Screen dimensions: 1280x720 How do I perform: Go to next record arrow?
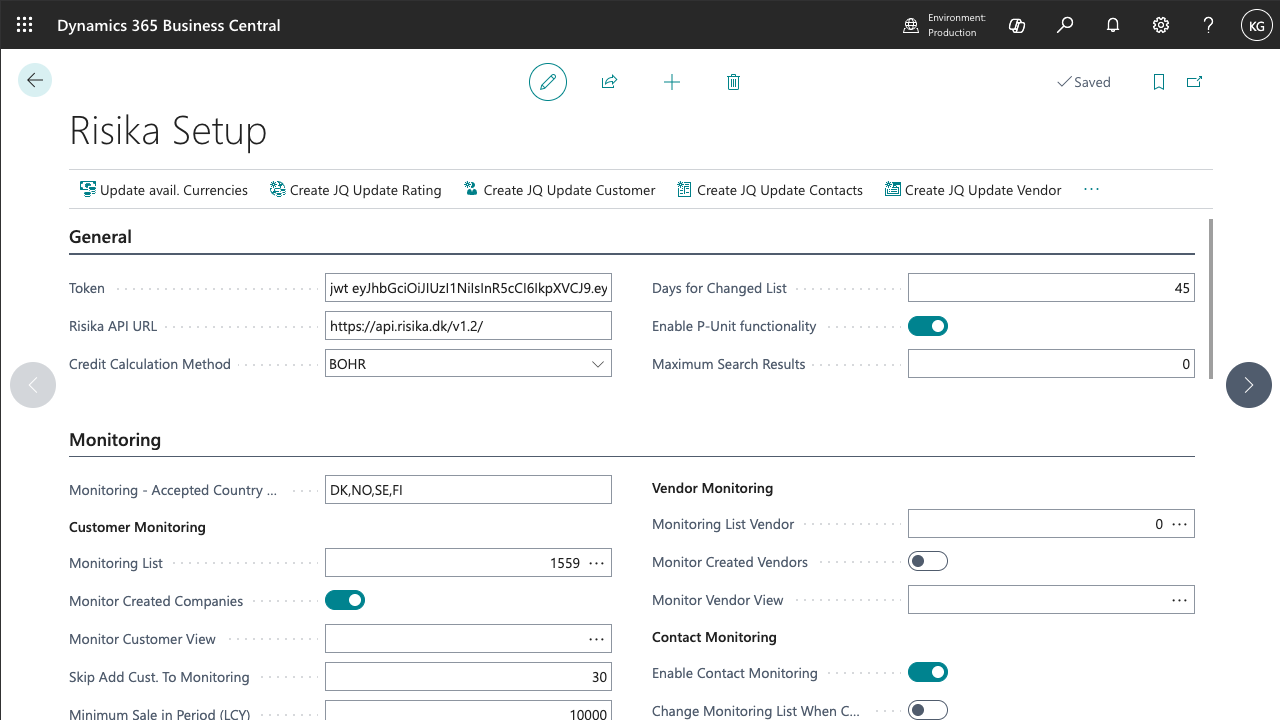[x=1249, y=385]
